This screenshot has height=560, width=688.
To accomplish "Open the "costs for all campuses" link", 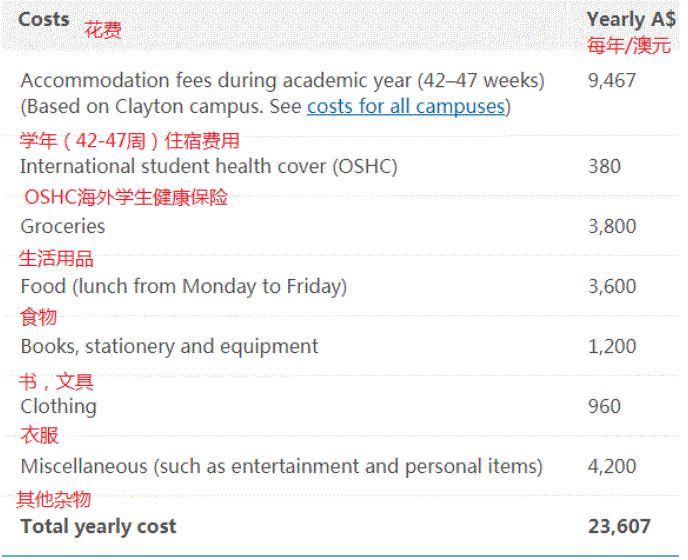I will click(x=405, y=107).
